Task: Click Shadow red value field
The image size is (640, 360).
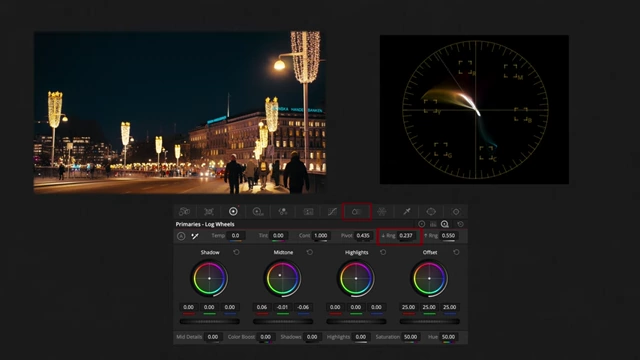Action: click(x=189, y=307)
